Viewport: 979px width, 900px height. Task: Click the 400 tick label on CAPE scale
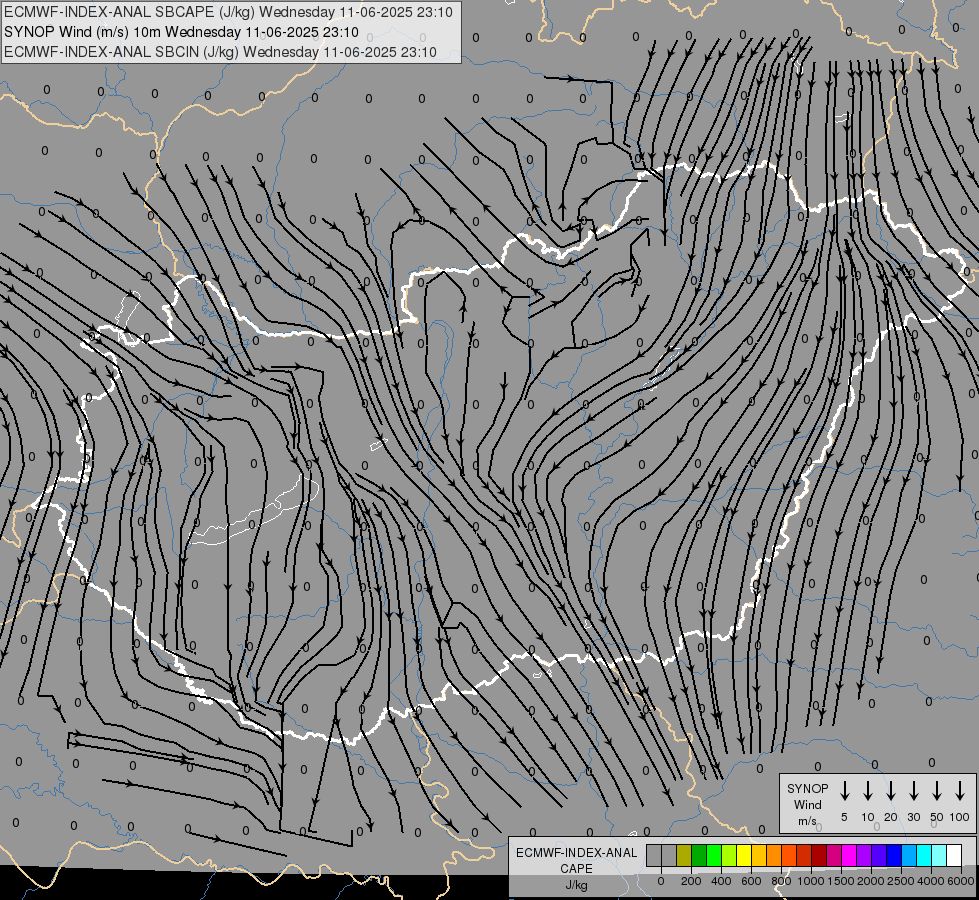click(721, 881)
